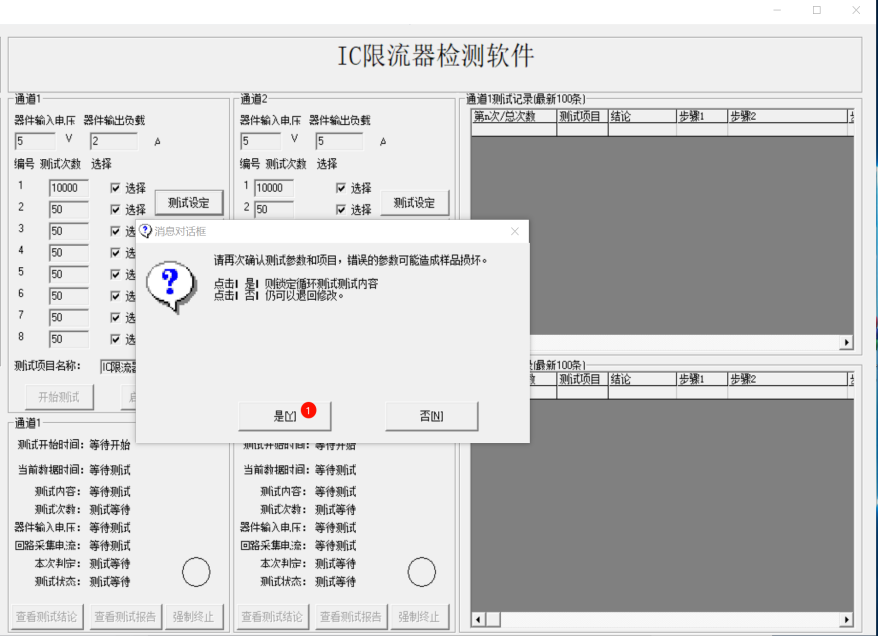Image resolution: width=878 pixels, height=636 pixels.
Task: Click the 通道1 round status indicator
Action: tap(196, 572)
